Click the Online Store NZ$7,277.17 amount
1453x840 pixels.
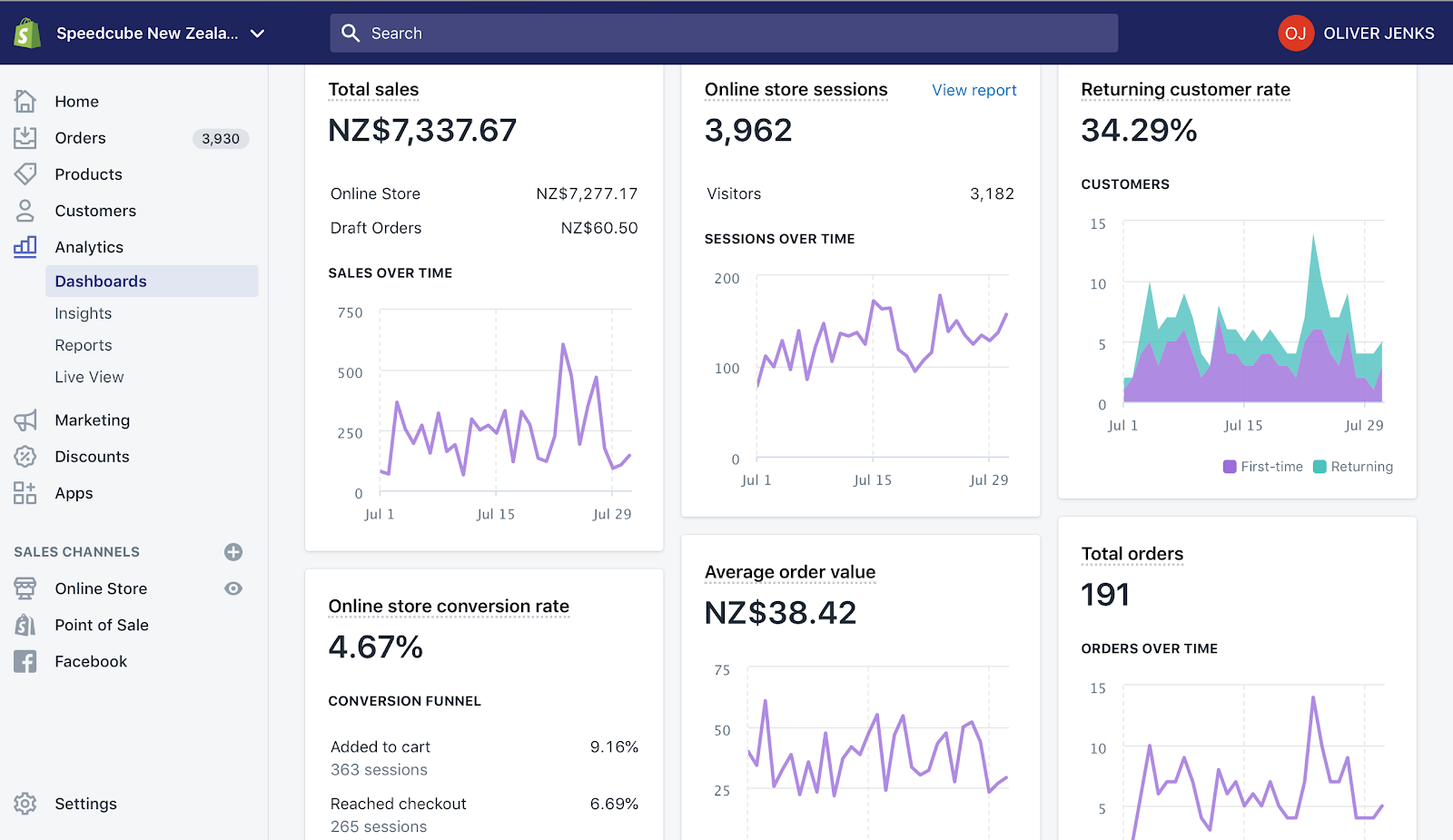[x=587, y=193]
